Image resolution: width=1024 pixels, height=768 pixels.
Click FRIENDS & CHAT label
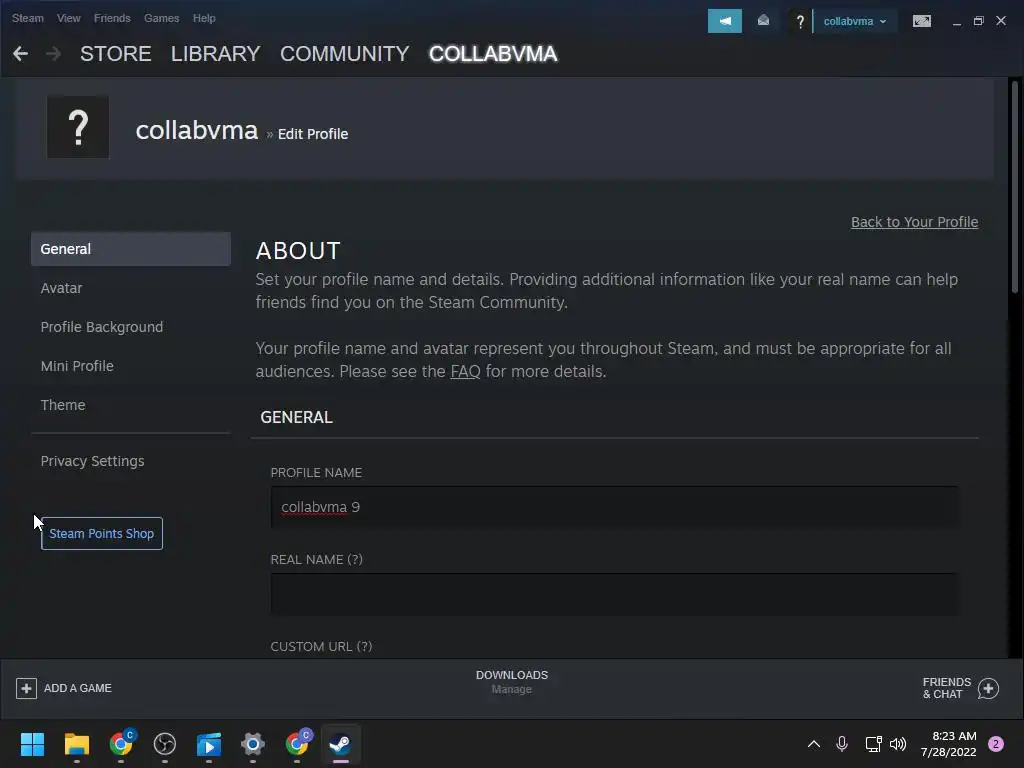(946, 688)
